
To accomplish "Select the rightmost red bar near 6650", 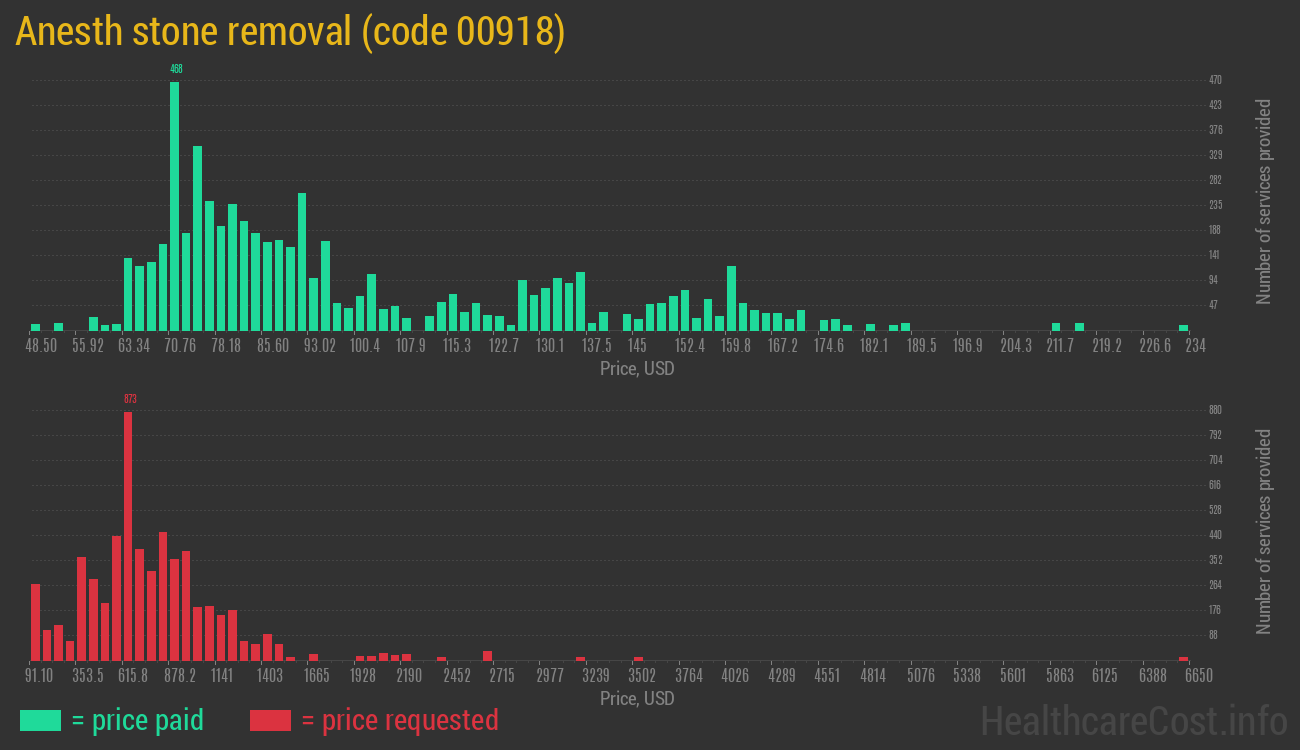I will point(1183,658).
